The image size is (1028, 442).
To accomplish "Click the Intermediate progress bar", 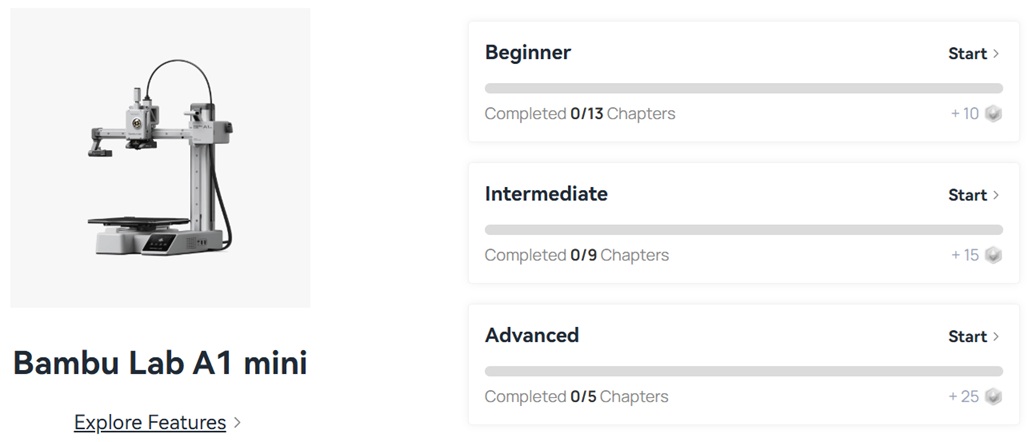I will (x=743, y=230).
